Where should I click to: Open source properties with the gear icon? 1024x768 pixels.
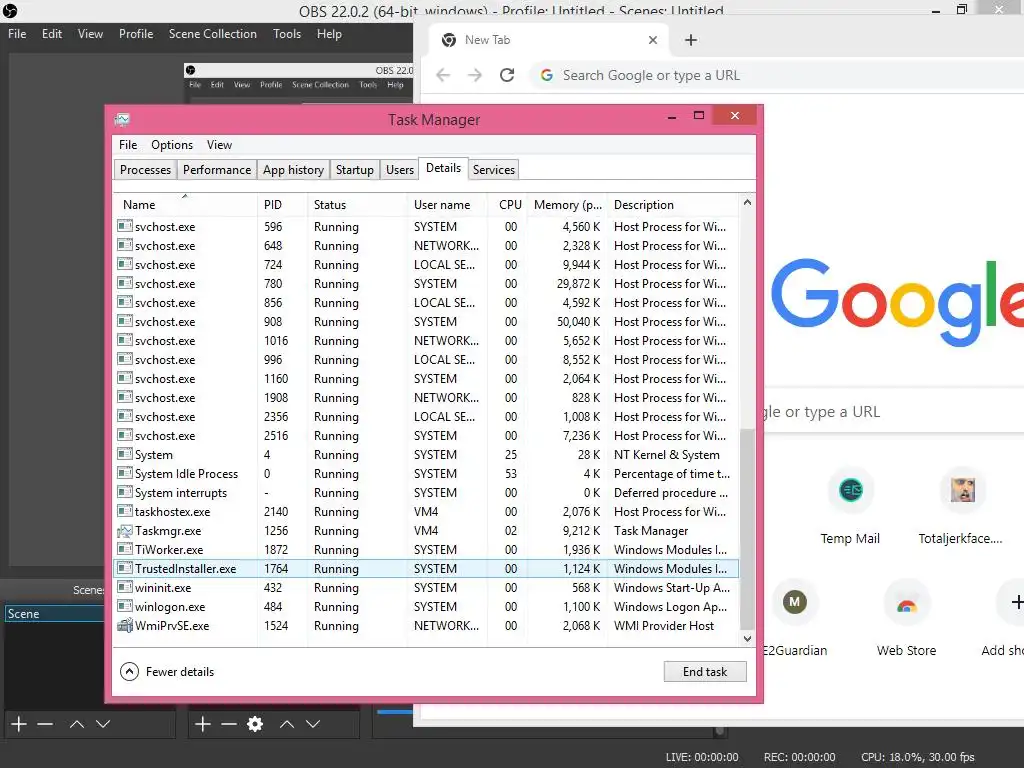[255, 724]
